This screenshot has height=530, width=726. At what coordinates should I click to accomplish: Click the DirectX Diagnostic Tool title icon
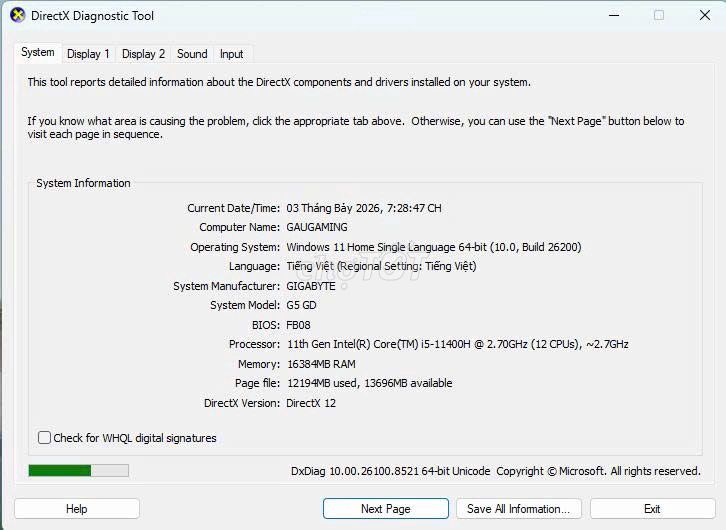click(18, 15)
